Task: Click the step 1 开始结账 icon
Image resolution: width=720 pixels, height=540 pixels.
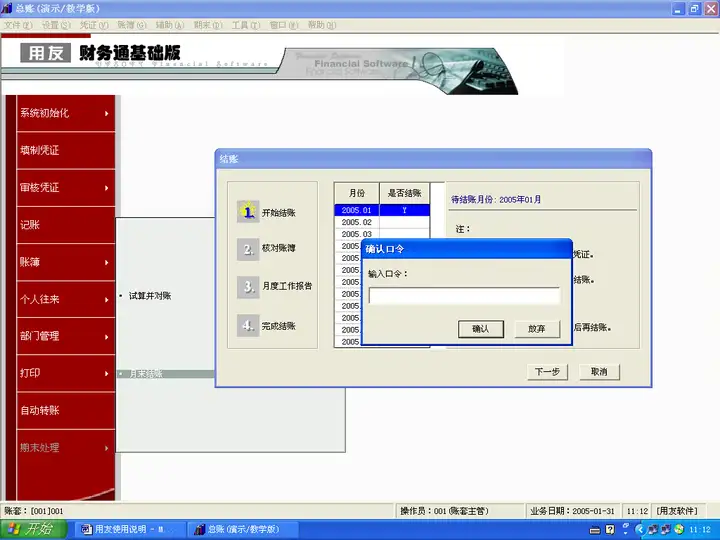Action: pyautogui.click(x=248, y=212)
